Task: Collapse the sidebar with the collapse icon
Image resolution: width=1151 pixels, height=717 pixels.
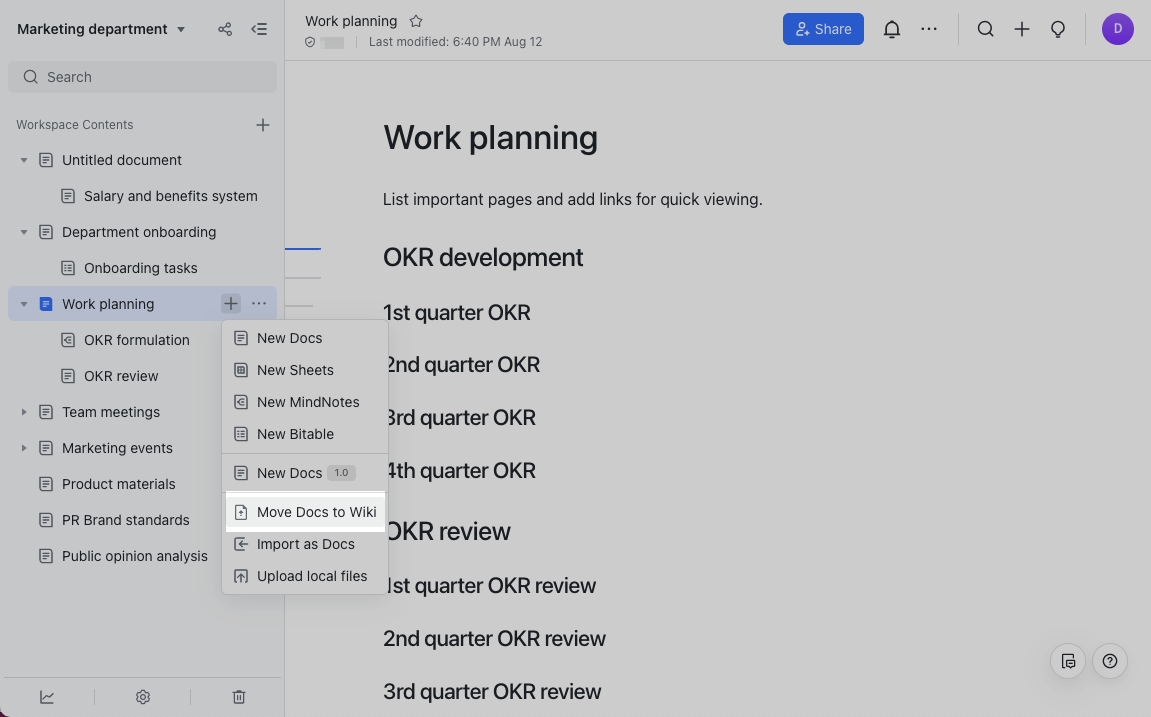Action: pos(259,29)
